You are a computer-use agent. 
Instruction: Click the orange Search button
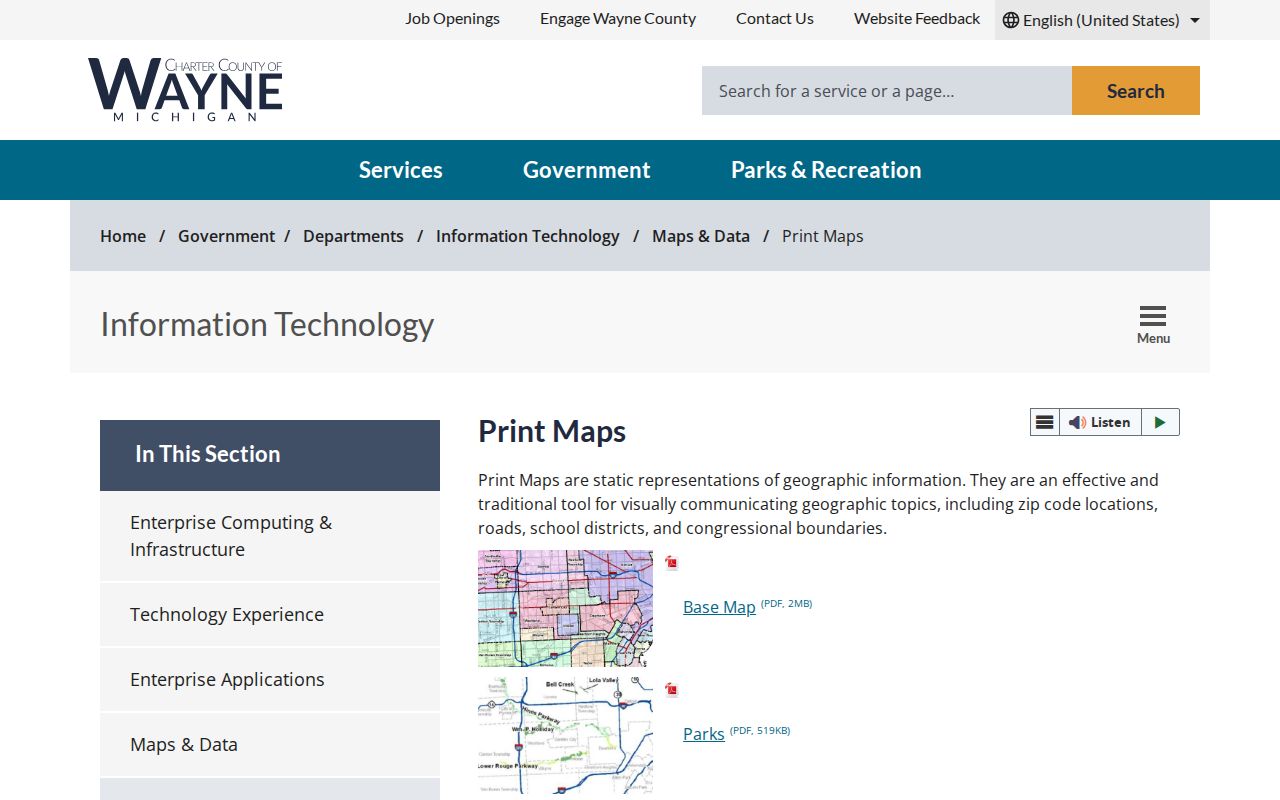pos(1136,91)
